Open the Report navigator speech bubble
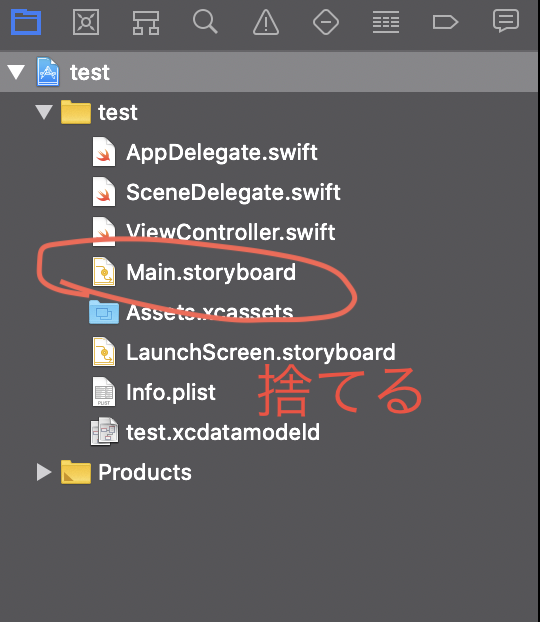 pos(506,21)
